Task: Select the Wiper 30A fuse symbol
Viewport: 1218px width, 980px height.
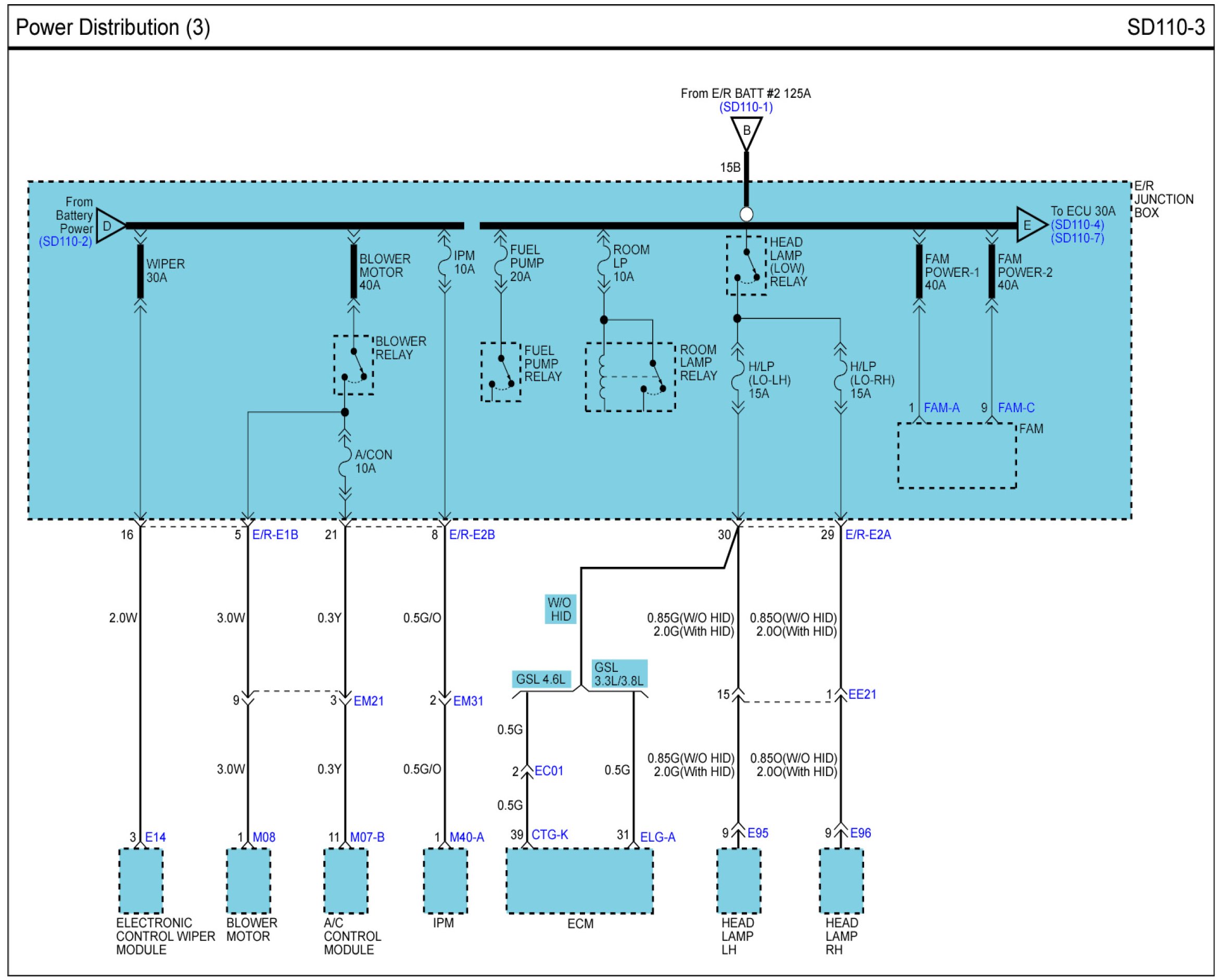Action: tap(140, 271)
